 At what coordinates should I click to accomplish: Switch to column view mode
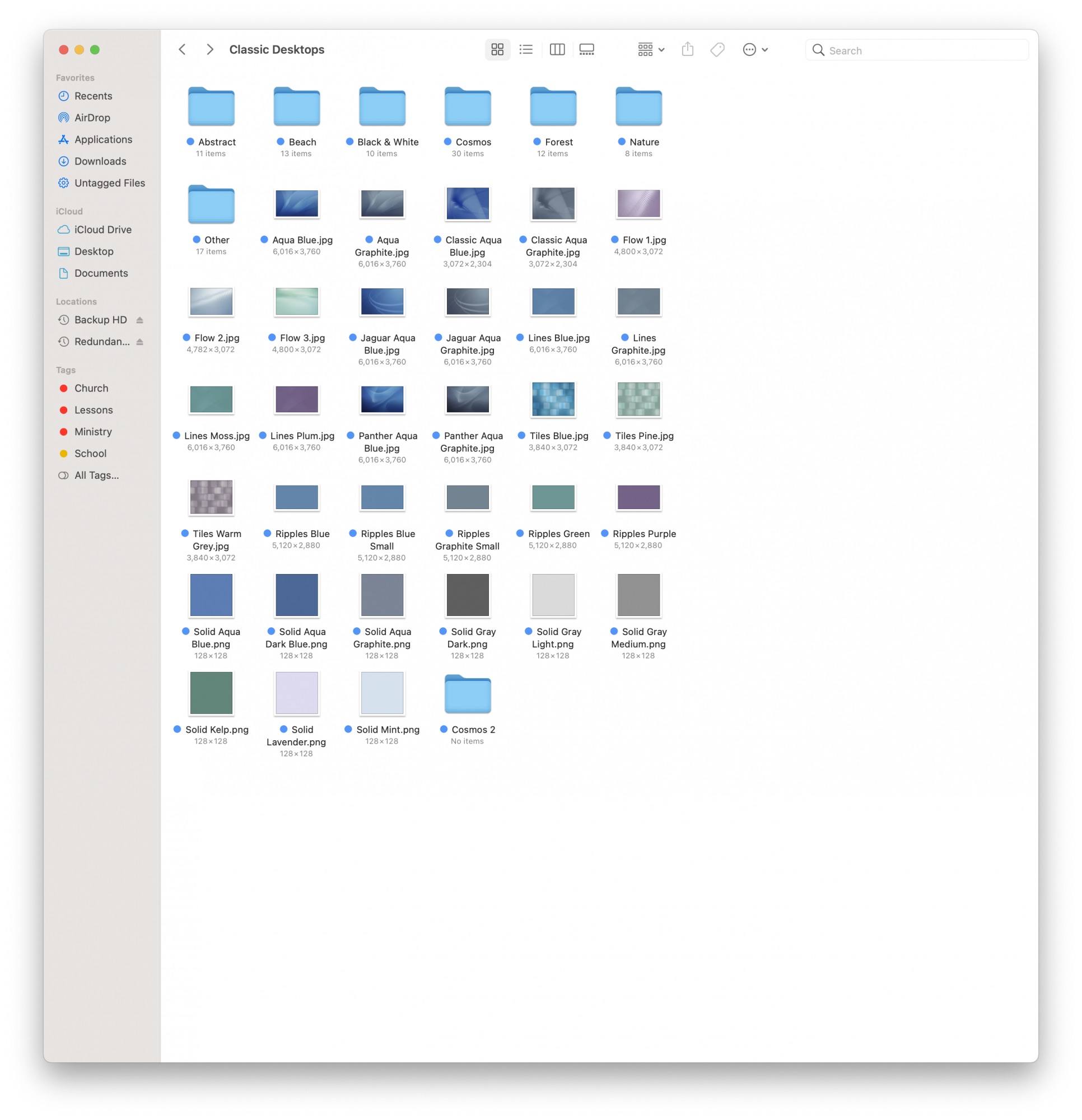(x=557, y=50)
